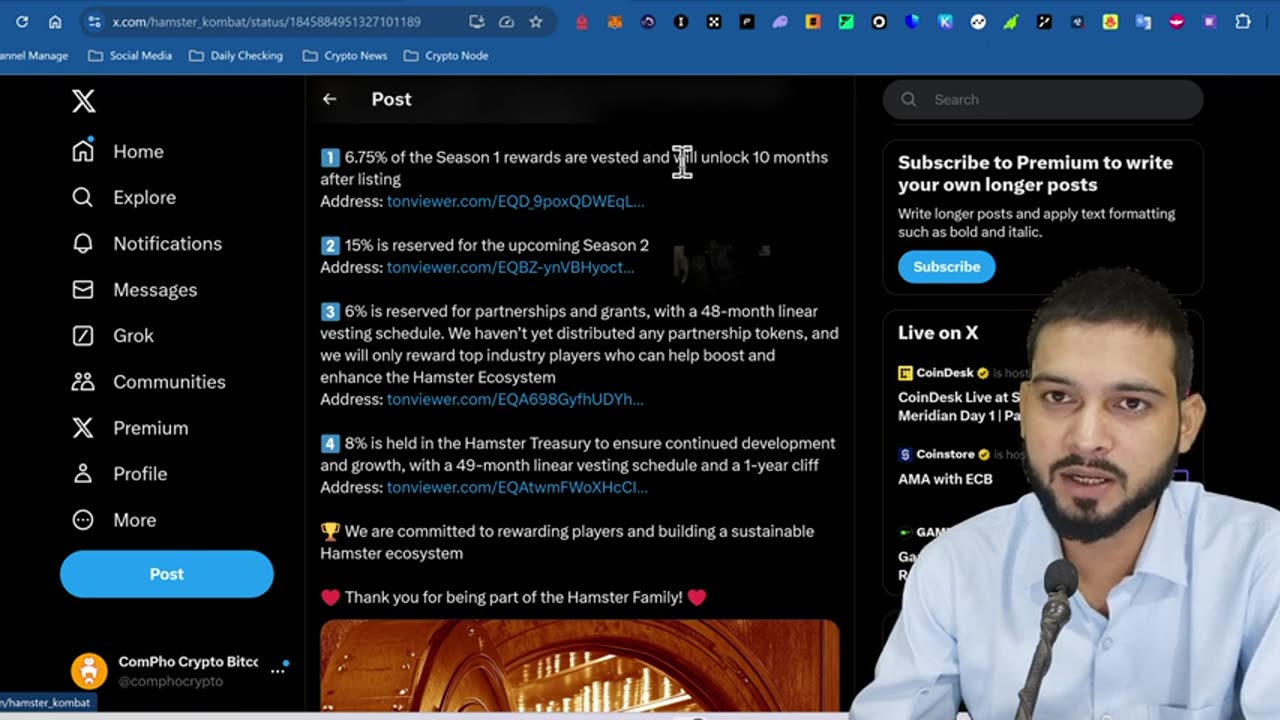Click "Thank you for being part" line
Image resolution: width=1280 pixels, height=720 pixels.
click(513, 597)
